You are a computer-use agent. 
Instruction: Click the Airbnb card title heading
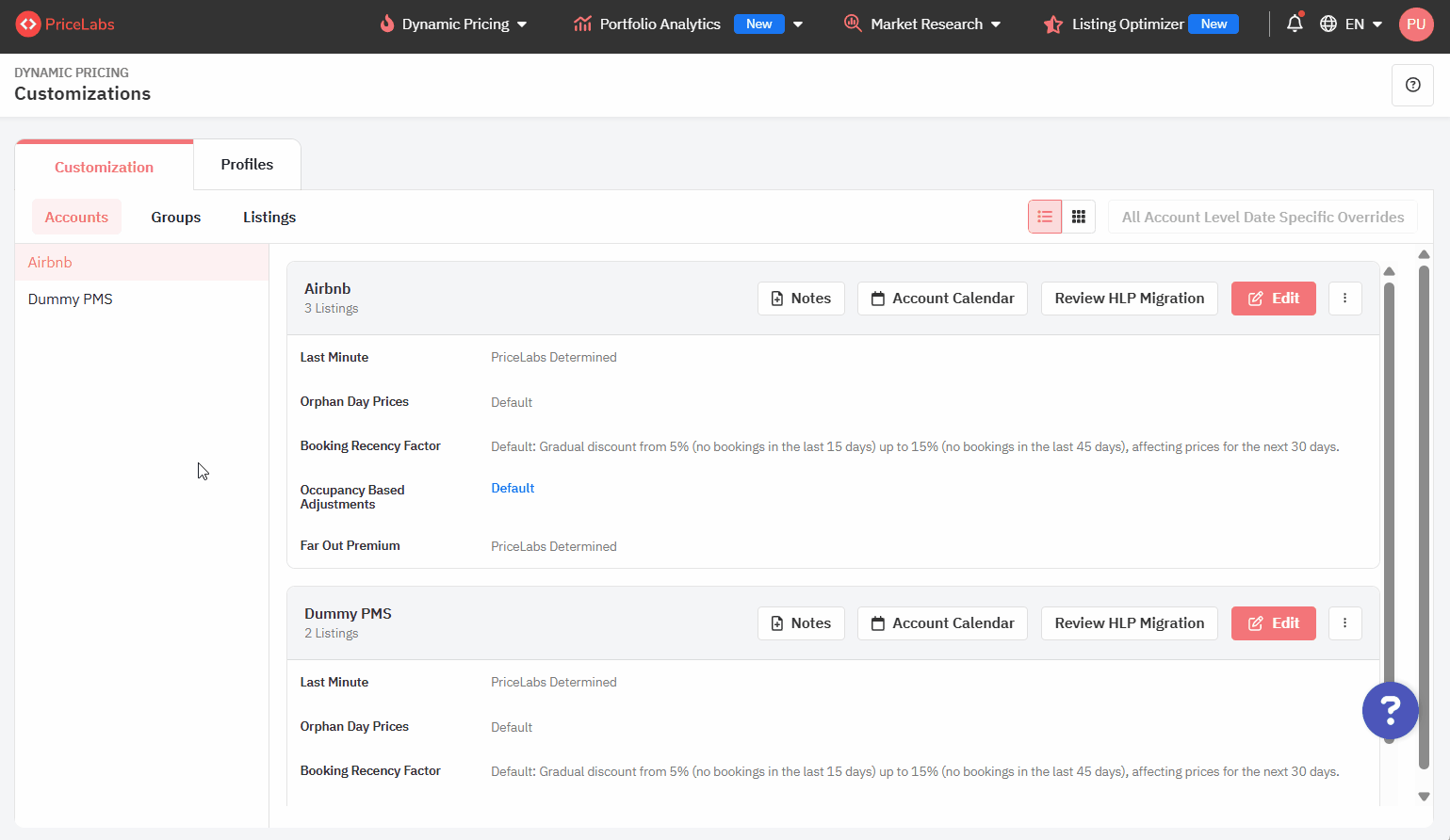(x=327, y=289)
